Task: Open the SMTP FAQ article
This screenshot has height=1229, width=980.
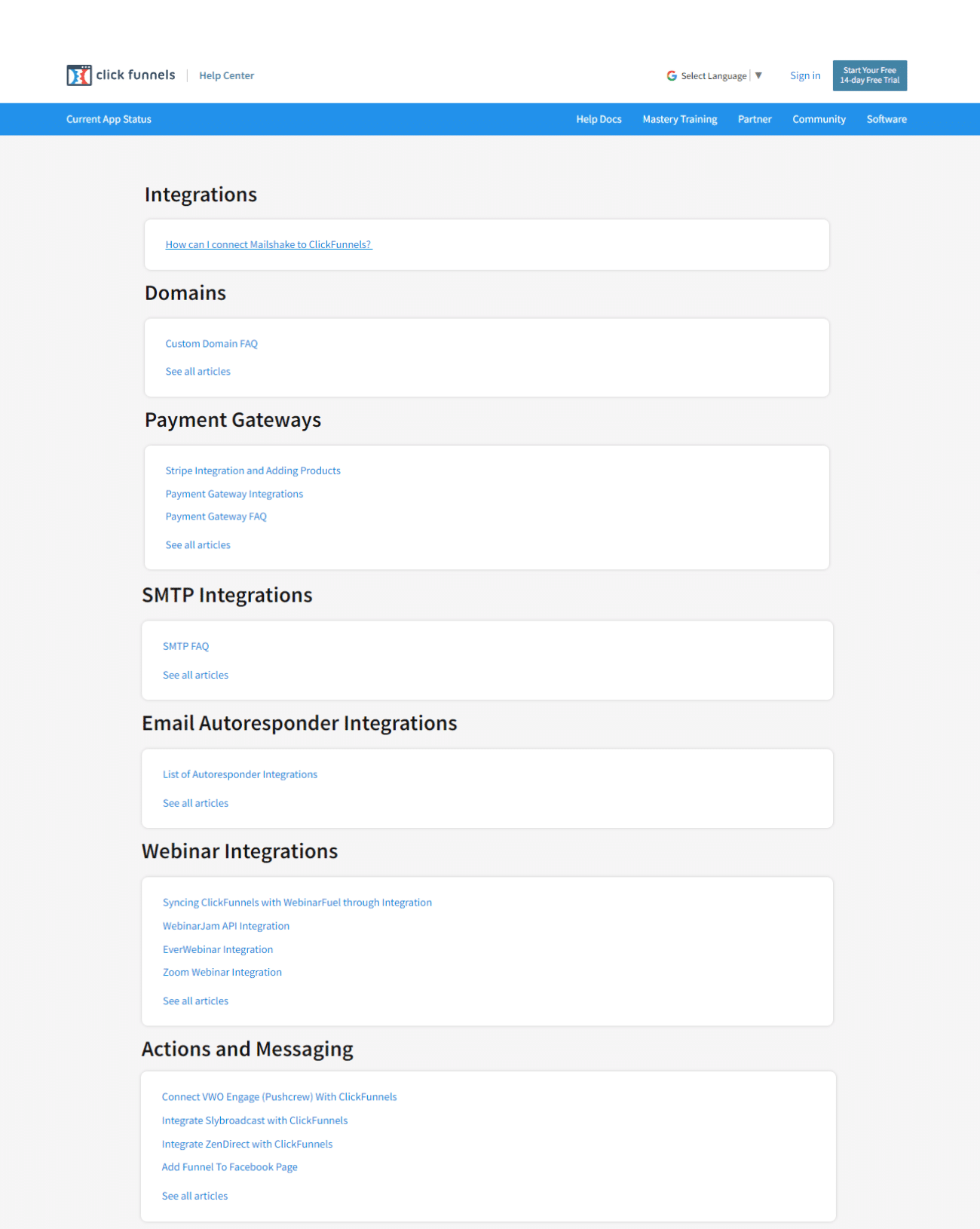Action: [185, 646]
